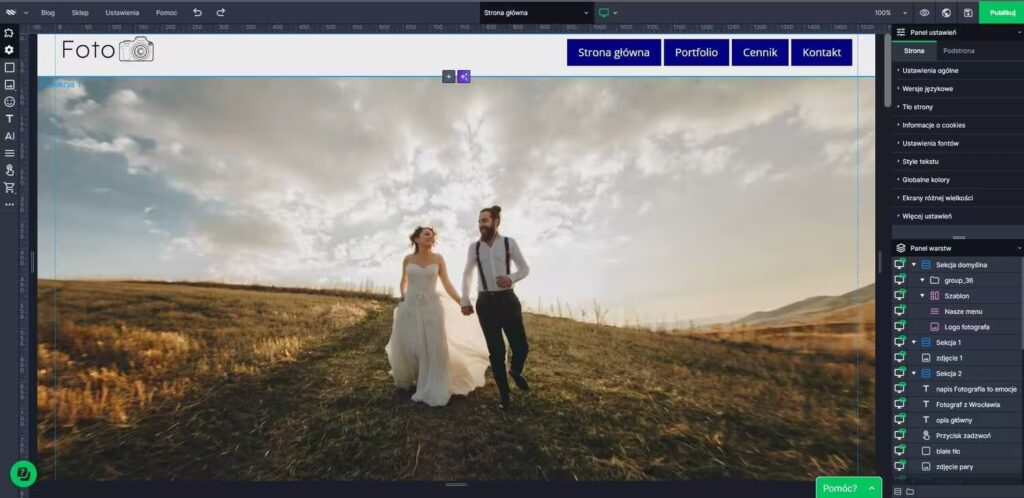Toggle device visibility for Sekcja domyślna layer

[900, 264]
